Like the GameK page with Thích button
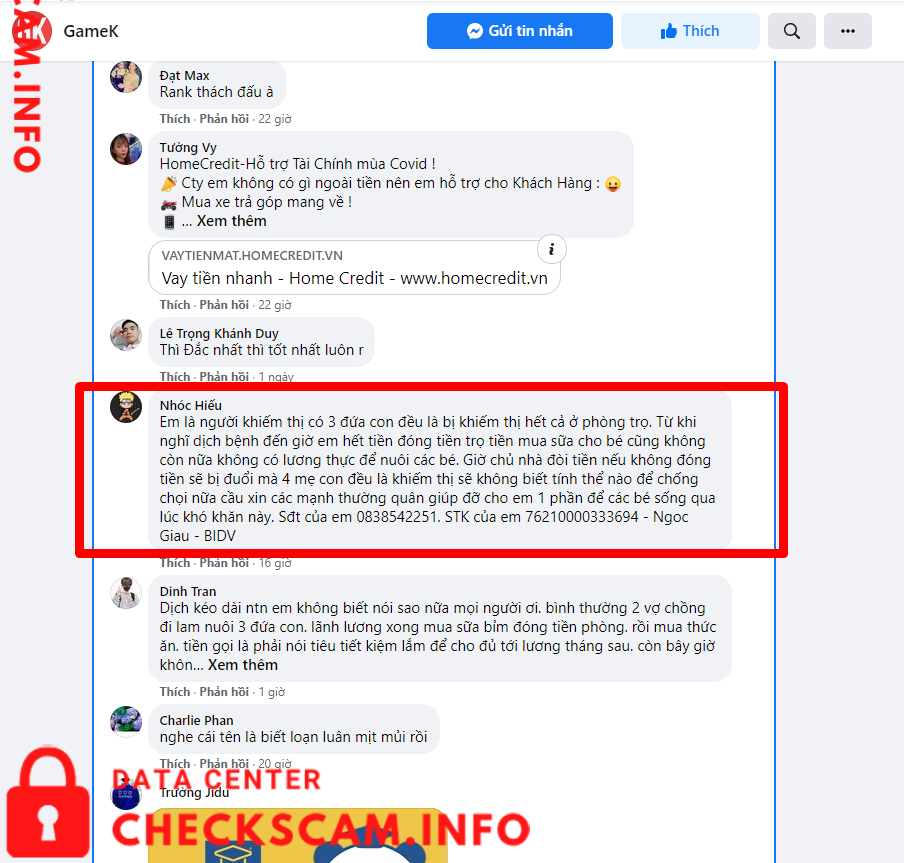This screenshot has height=863, width=904. pyautogui.click(x=690, y=31)
